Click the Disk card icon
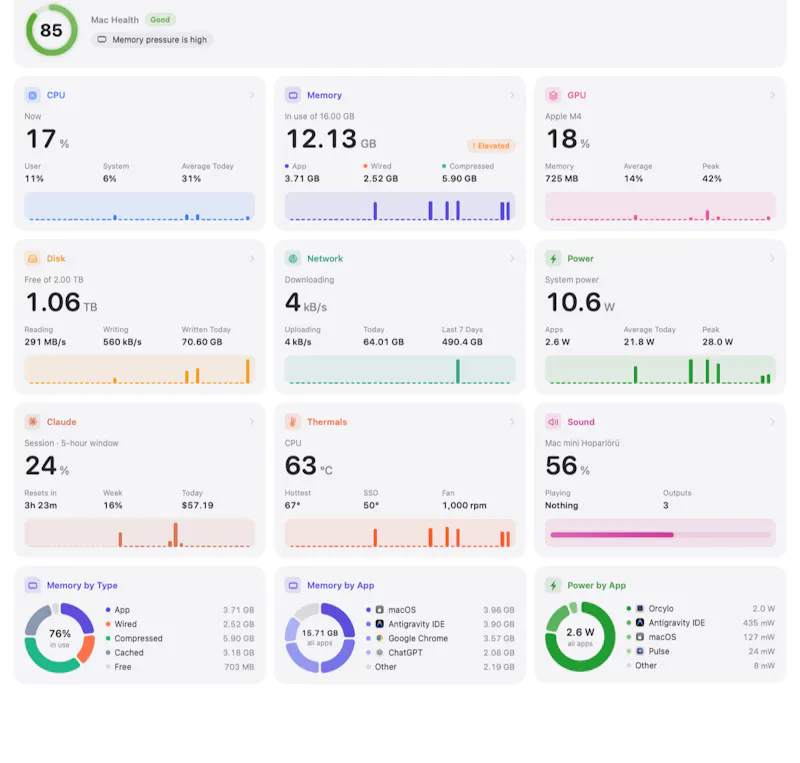Viewport: 800px width, 763px height. [33, 259]
